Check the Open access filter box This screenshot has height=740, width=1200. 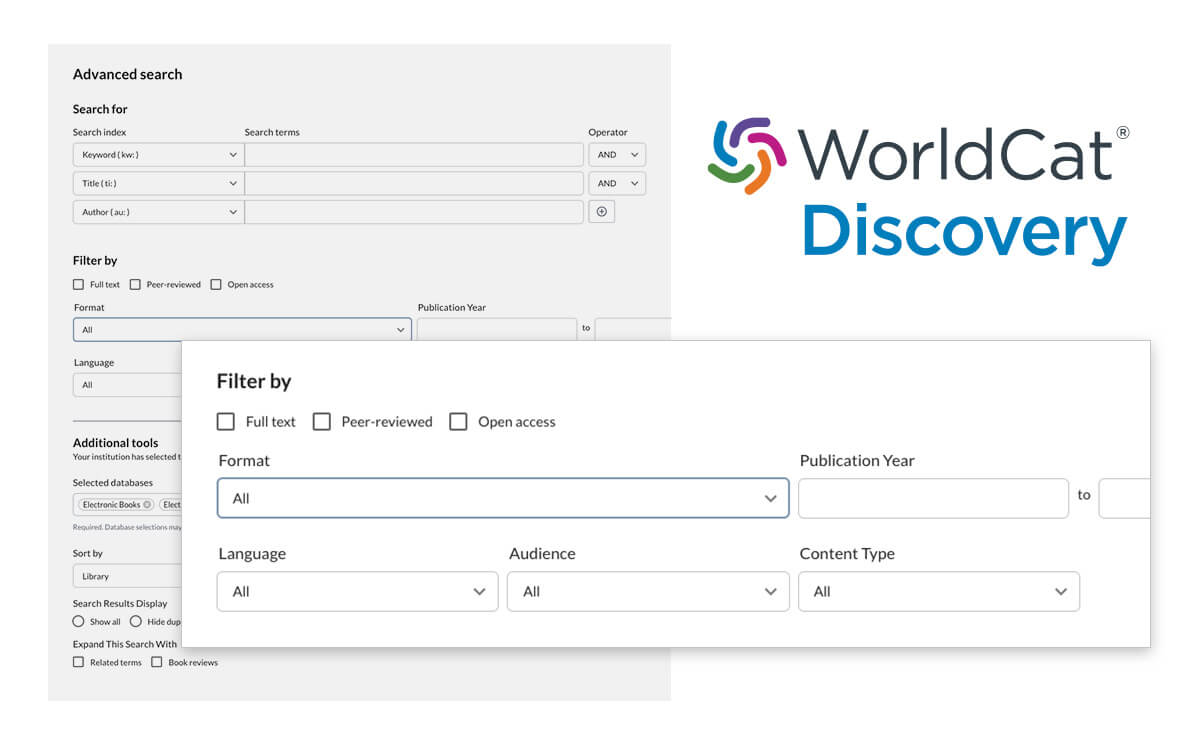[458, 421]
